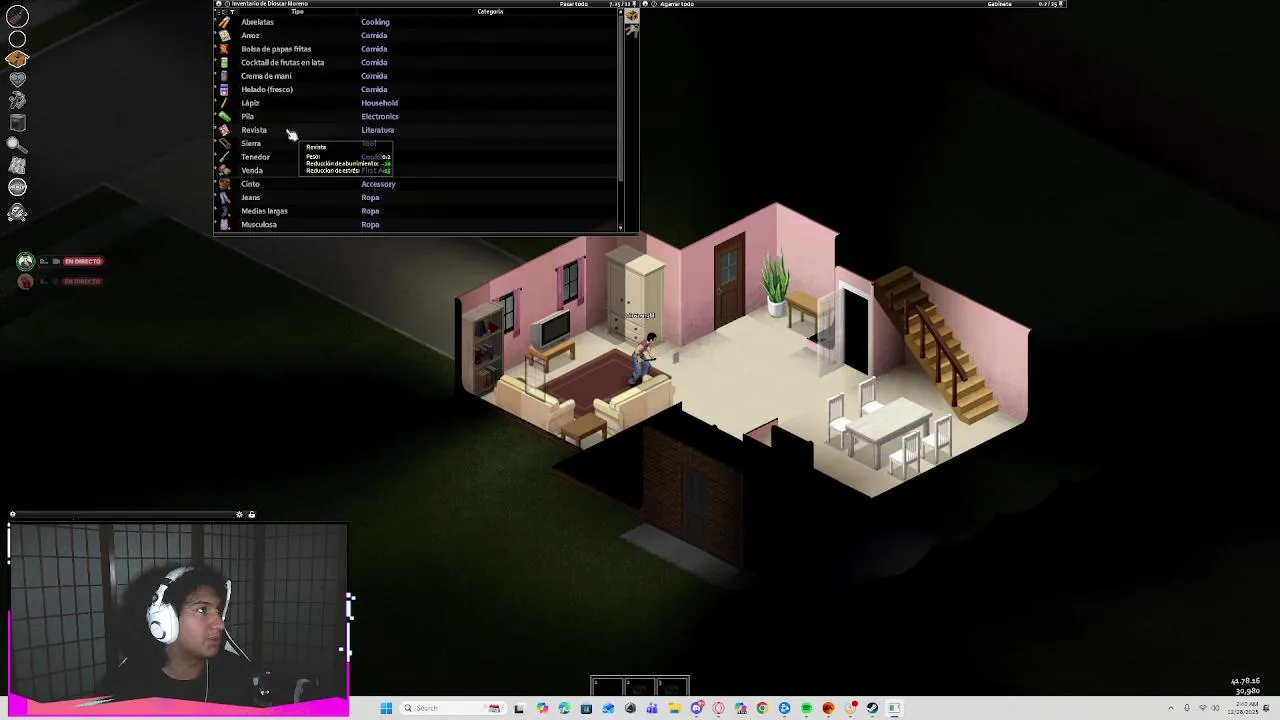
Task: Open Spotify from the taskbar
Action: point(806,708)
